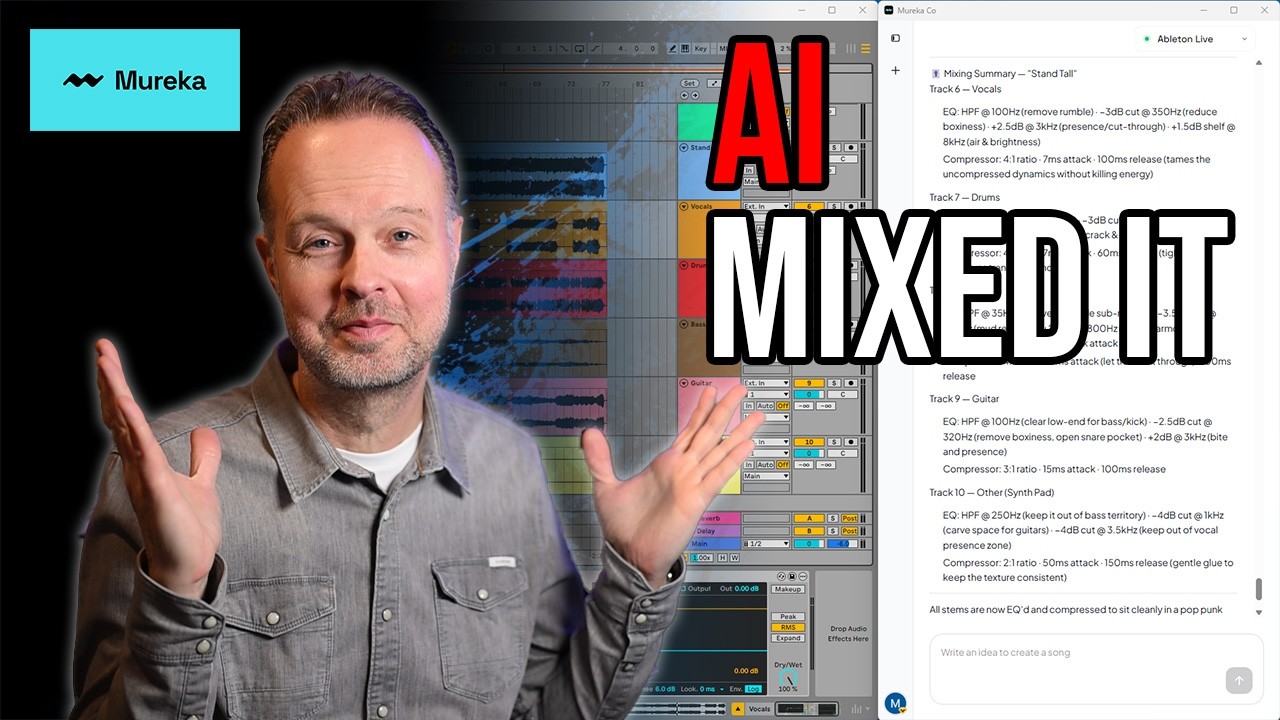This screenshot has height=720, width=1280.
Task: Open track 10 Main output dropdown
Action: [766, 476]
